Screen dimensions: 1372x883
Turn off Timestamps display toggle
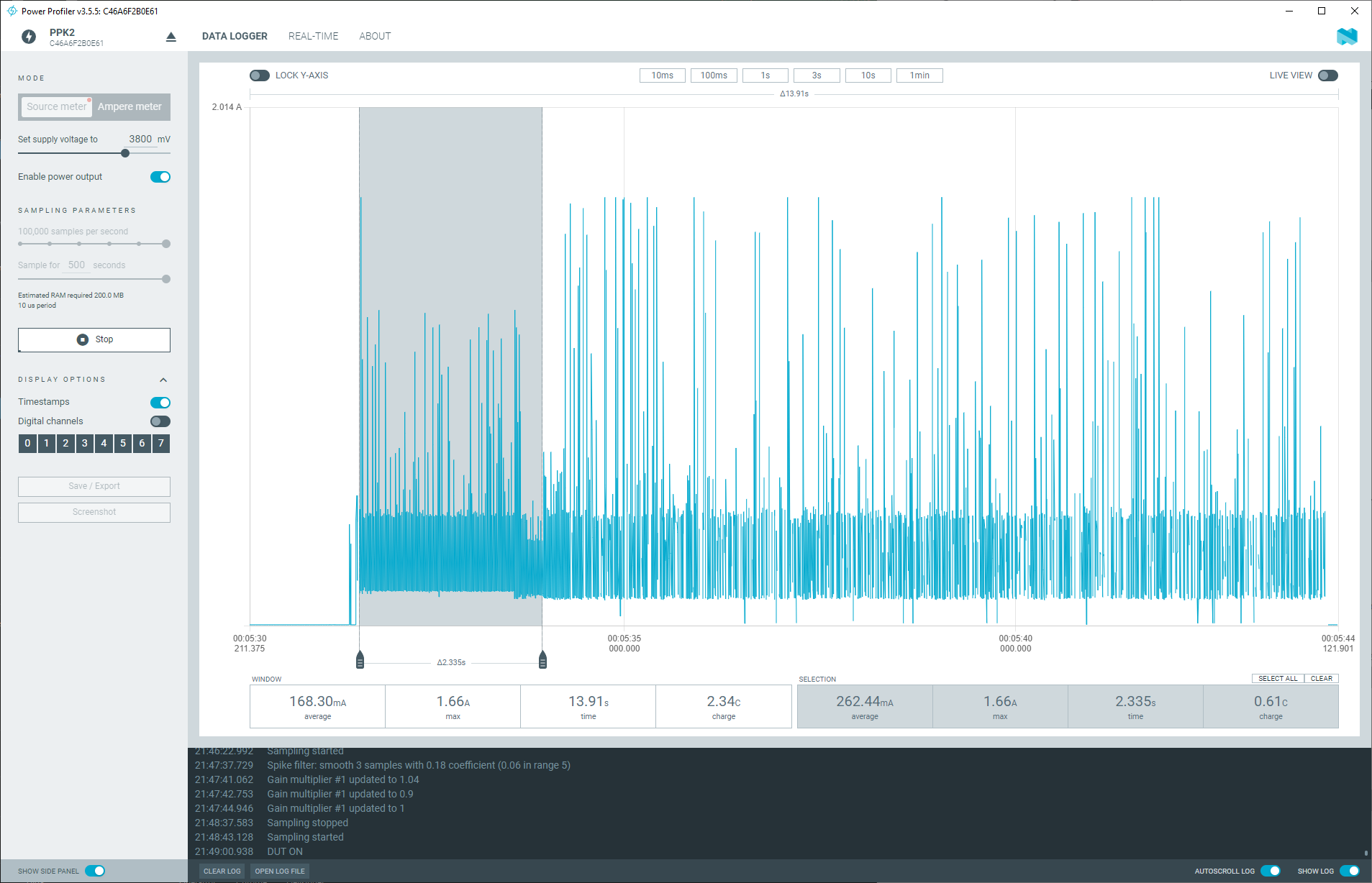pos(160,402)
